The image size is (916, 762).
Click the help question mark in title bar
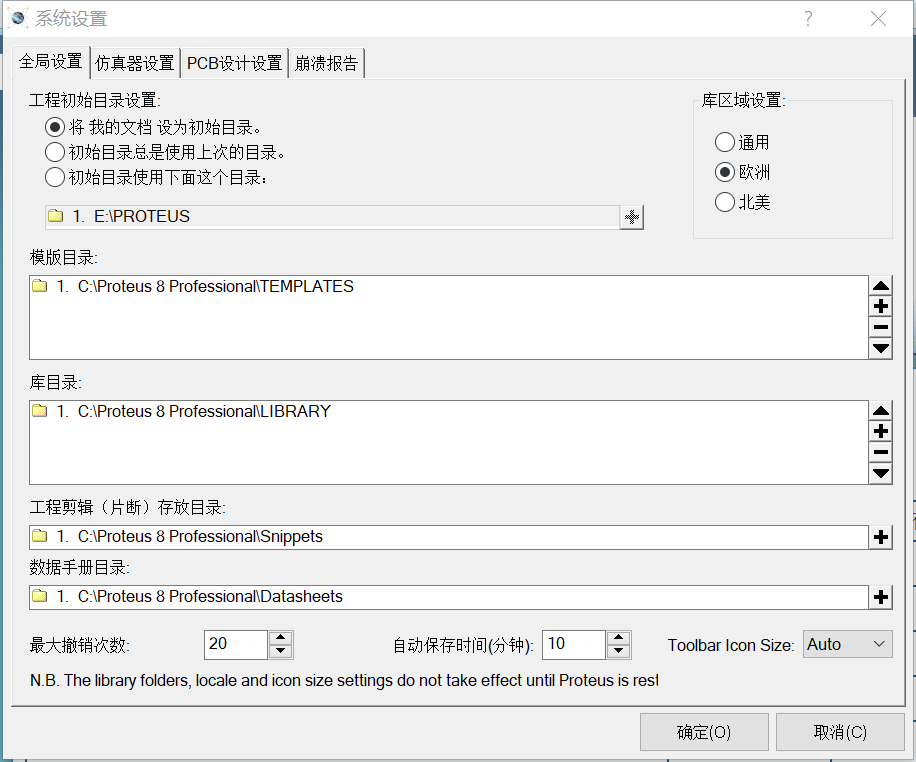tap(808, 19)
